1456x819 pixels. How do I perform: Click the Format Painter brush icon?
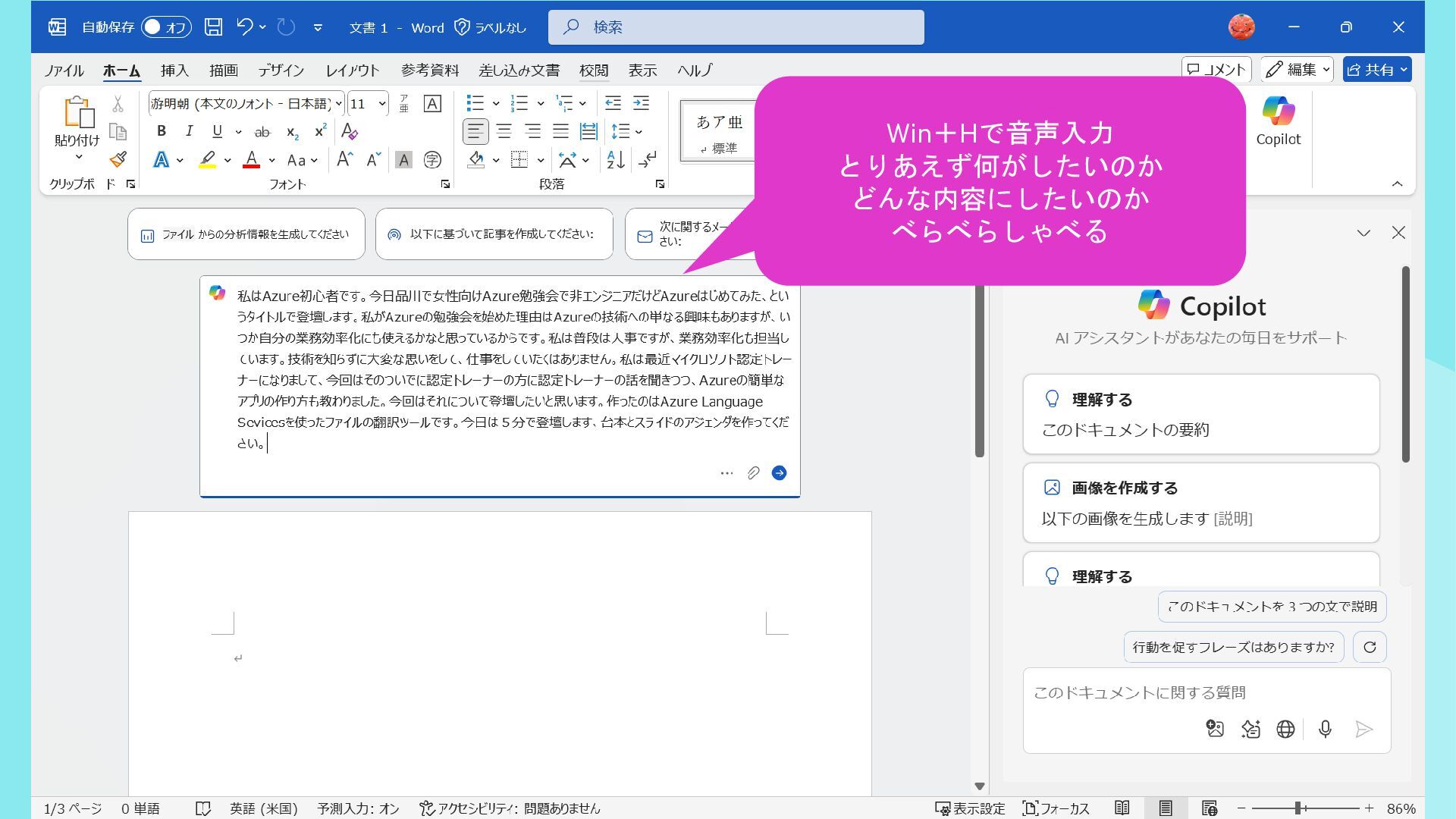point(118,159)
